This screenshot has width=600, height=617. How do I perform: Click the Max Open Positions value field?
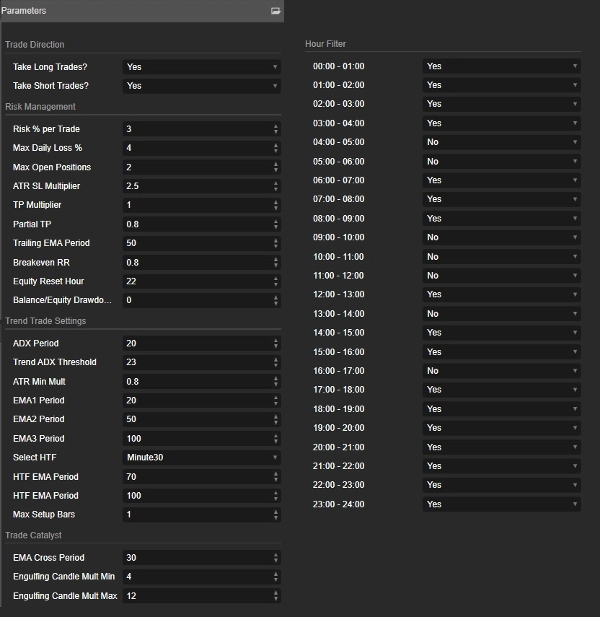click(201, 167)
